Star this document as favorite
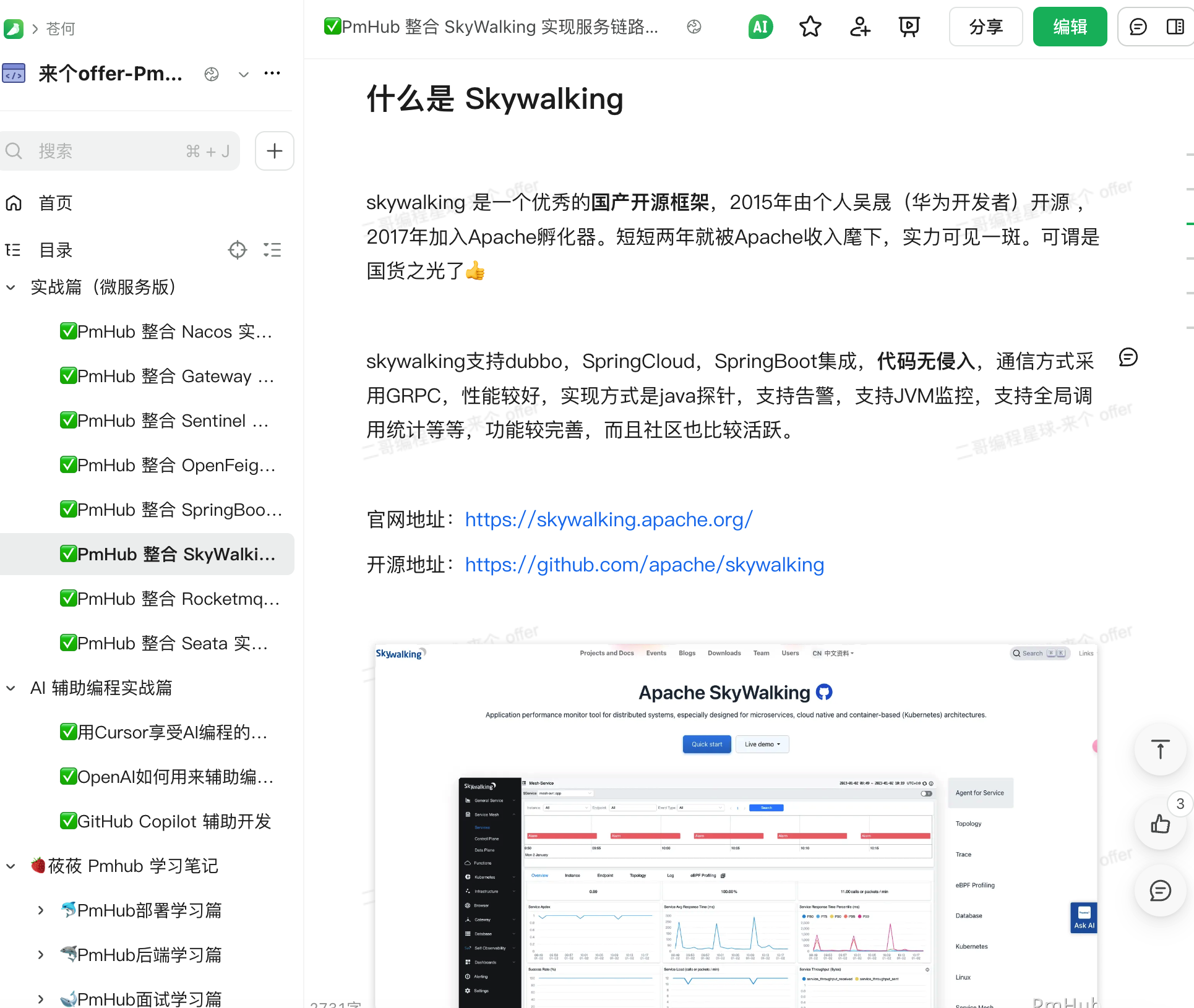 [810, 27]
